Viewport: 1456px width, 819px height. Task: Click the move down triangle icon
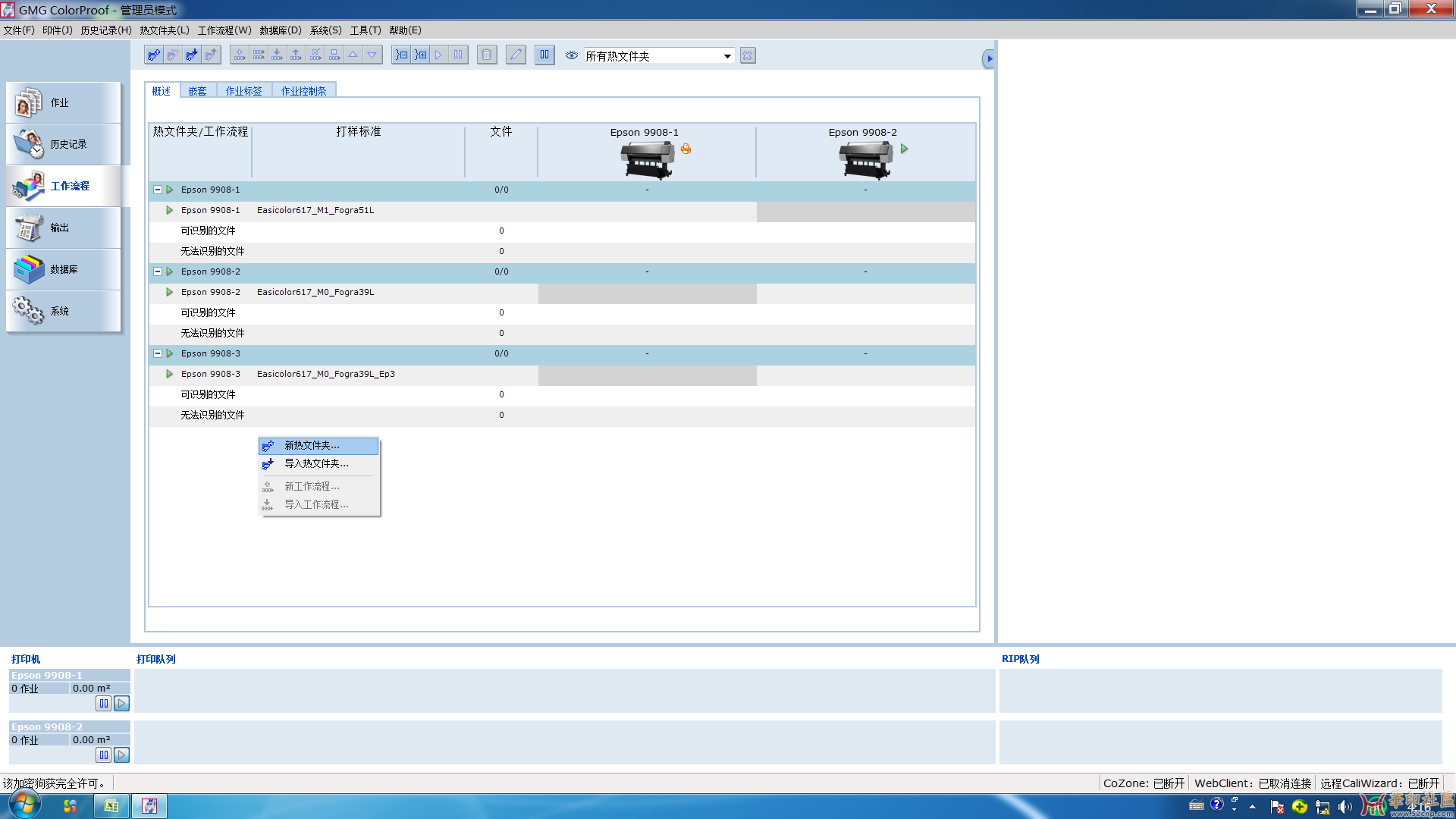click(372, 55)
